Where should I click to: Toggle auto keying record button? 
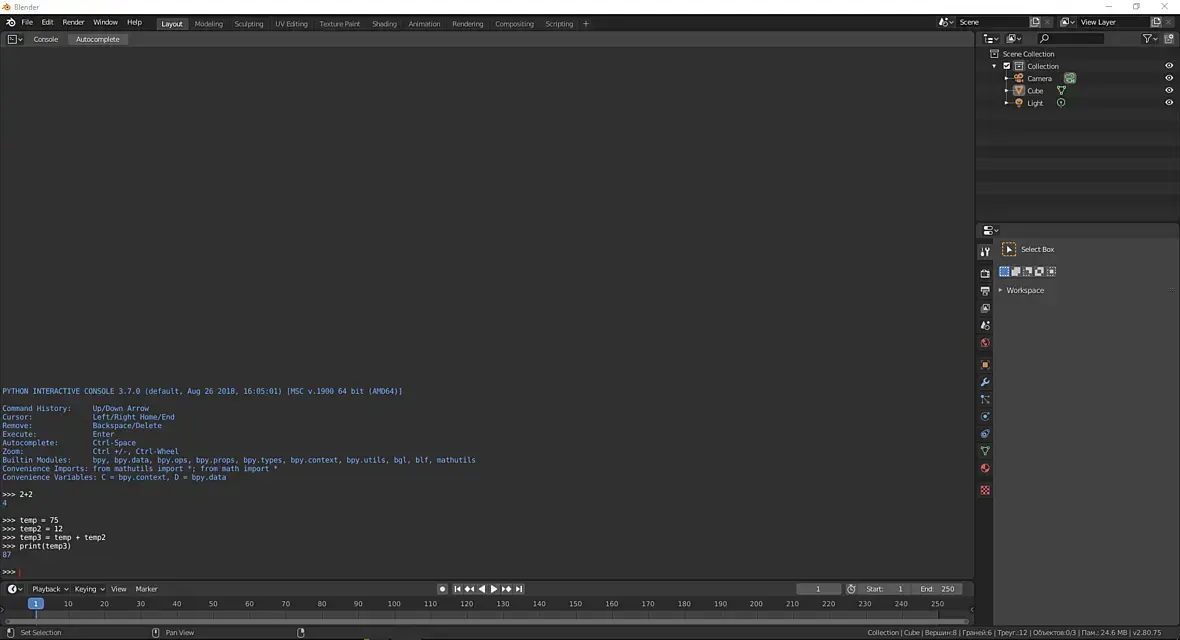(x=442, y=589)
